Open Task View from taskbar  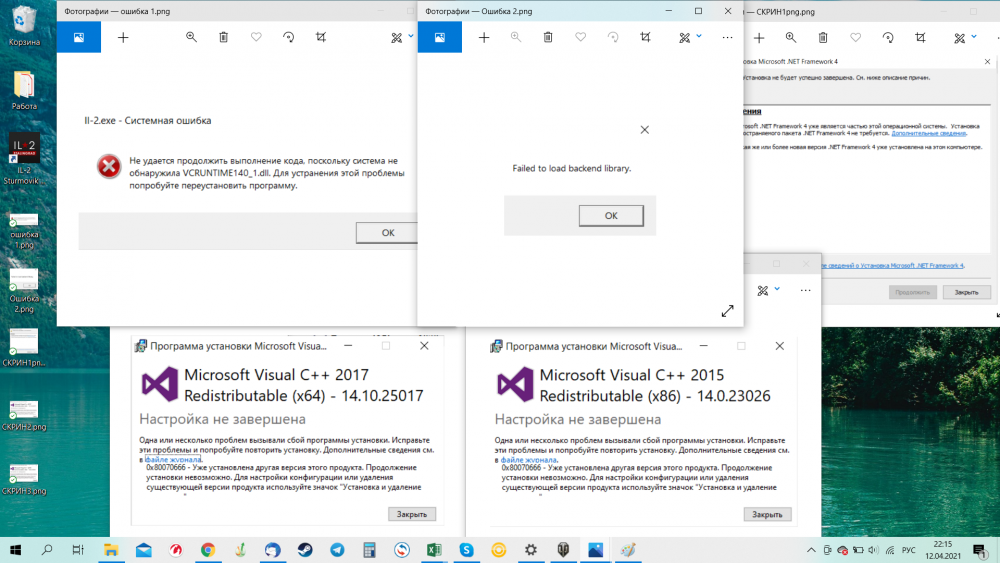tap(78, 550)
